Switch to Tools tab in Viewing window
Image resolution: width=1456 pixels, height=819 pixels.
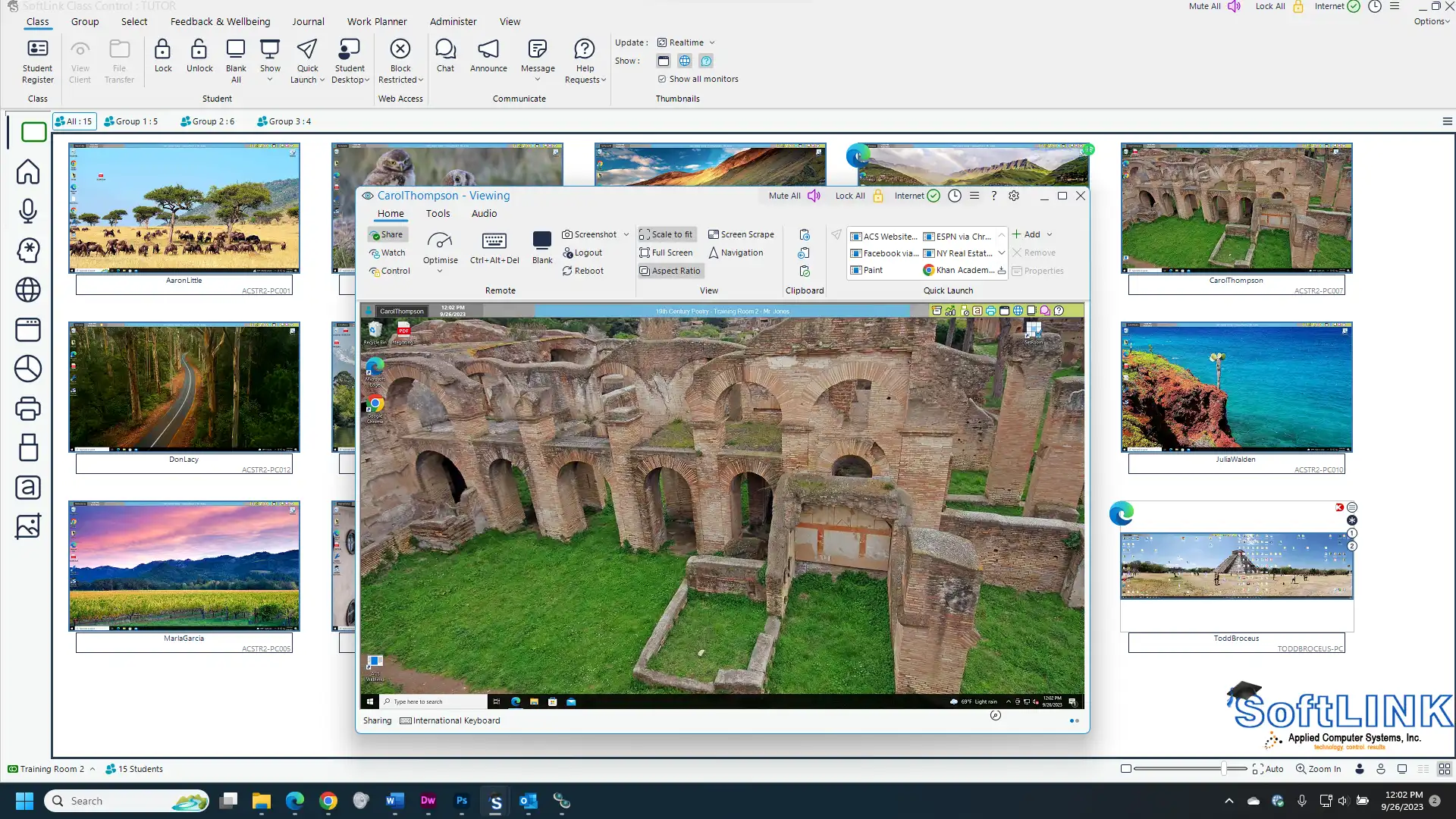click(x=438, y=214)
